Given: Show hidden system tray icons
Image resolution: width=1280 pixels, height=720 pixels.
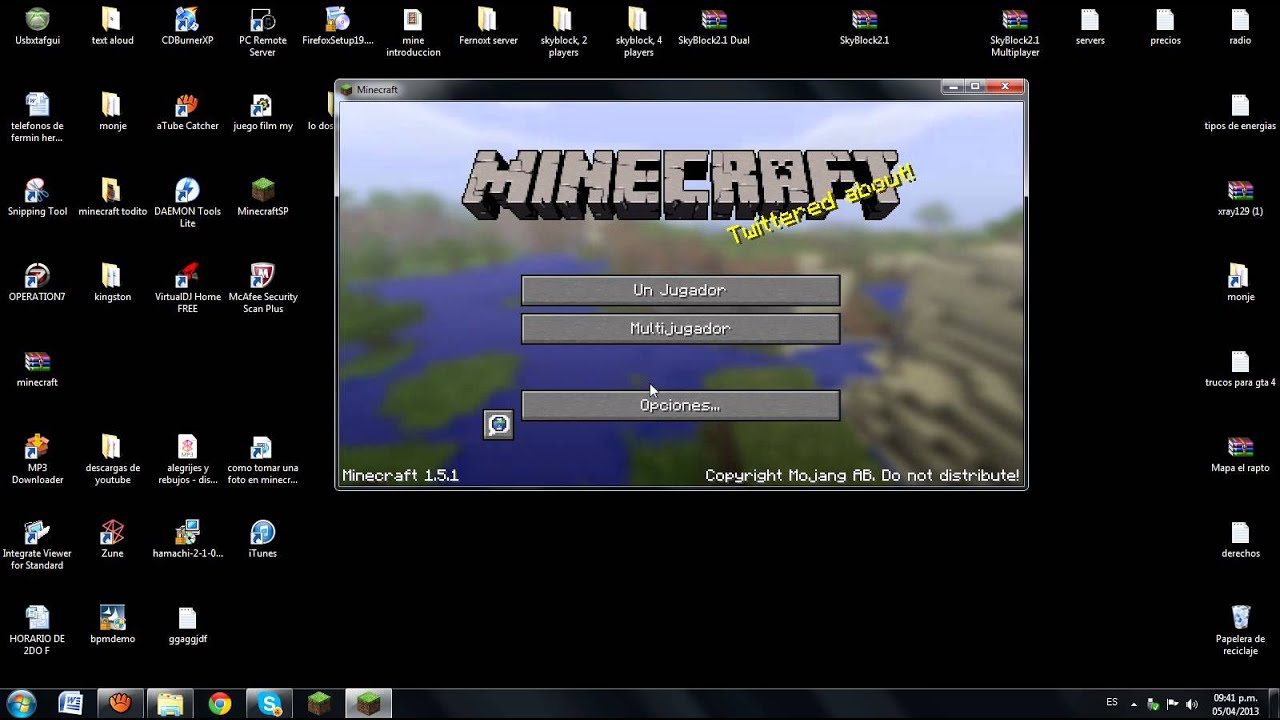Looking at the screenshot, I should coord(1135,704).
